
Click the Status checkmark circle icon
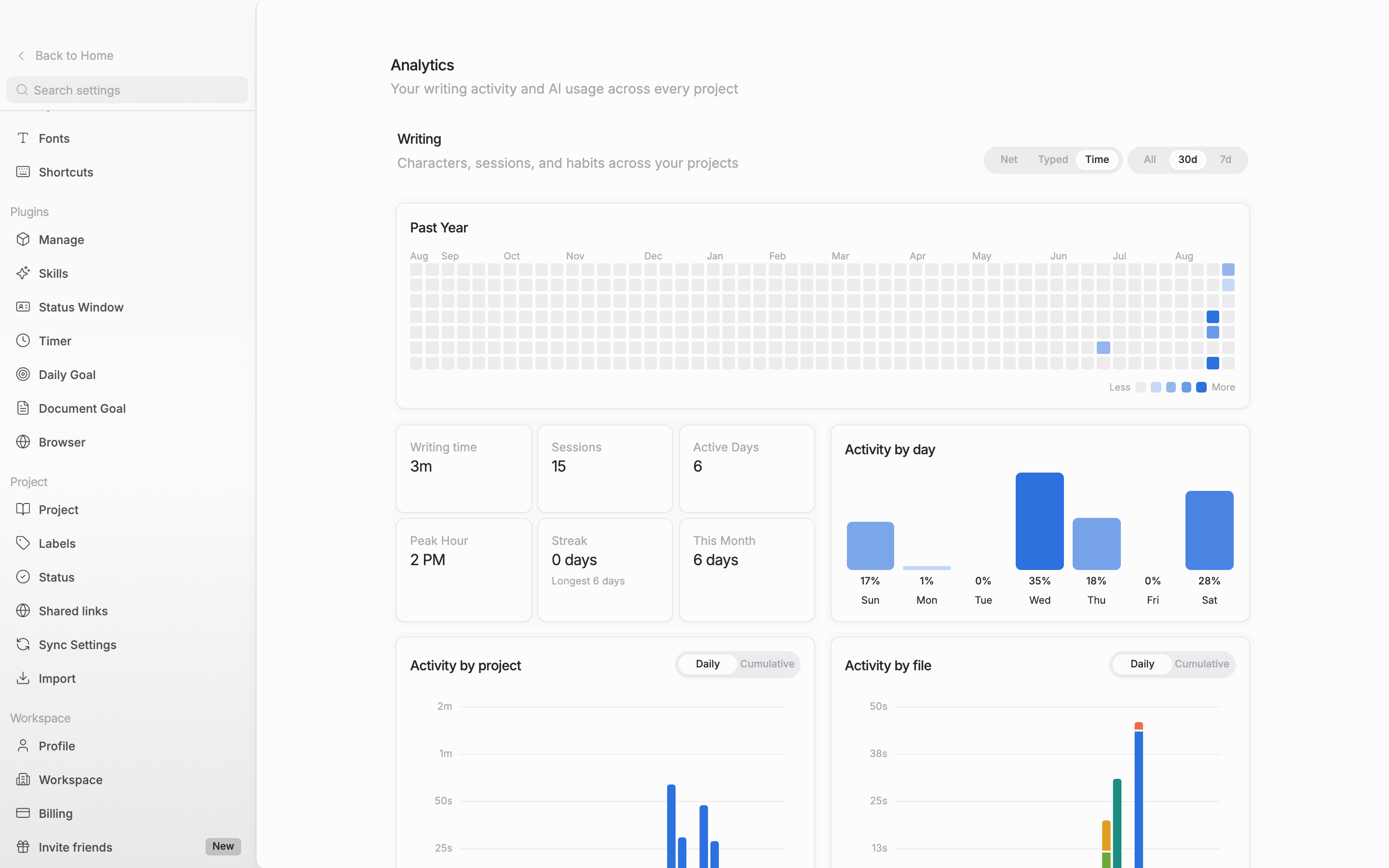click(23, 577)
